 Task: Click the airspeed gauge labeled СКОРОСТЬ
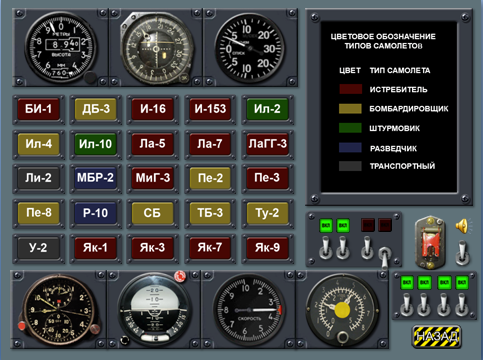point(248,310)
